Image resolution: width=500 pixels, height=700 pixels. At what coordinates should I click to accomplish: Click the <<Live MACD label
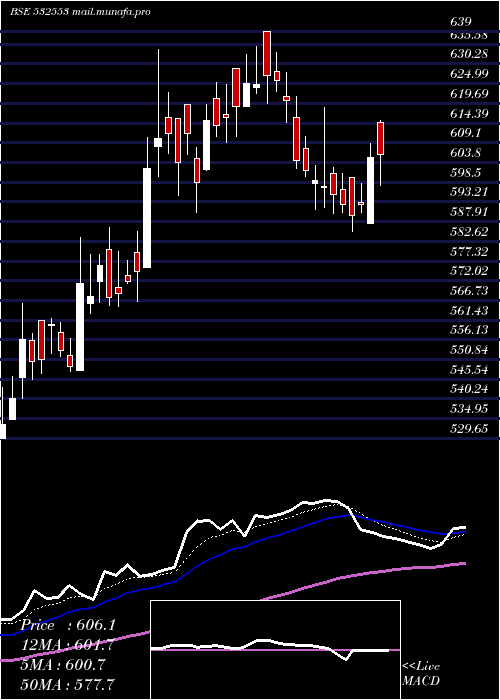(x=421, y=674)
